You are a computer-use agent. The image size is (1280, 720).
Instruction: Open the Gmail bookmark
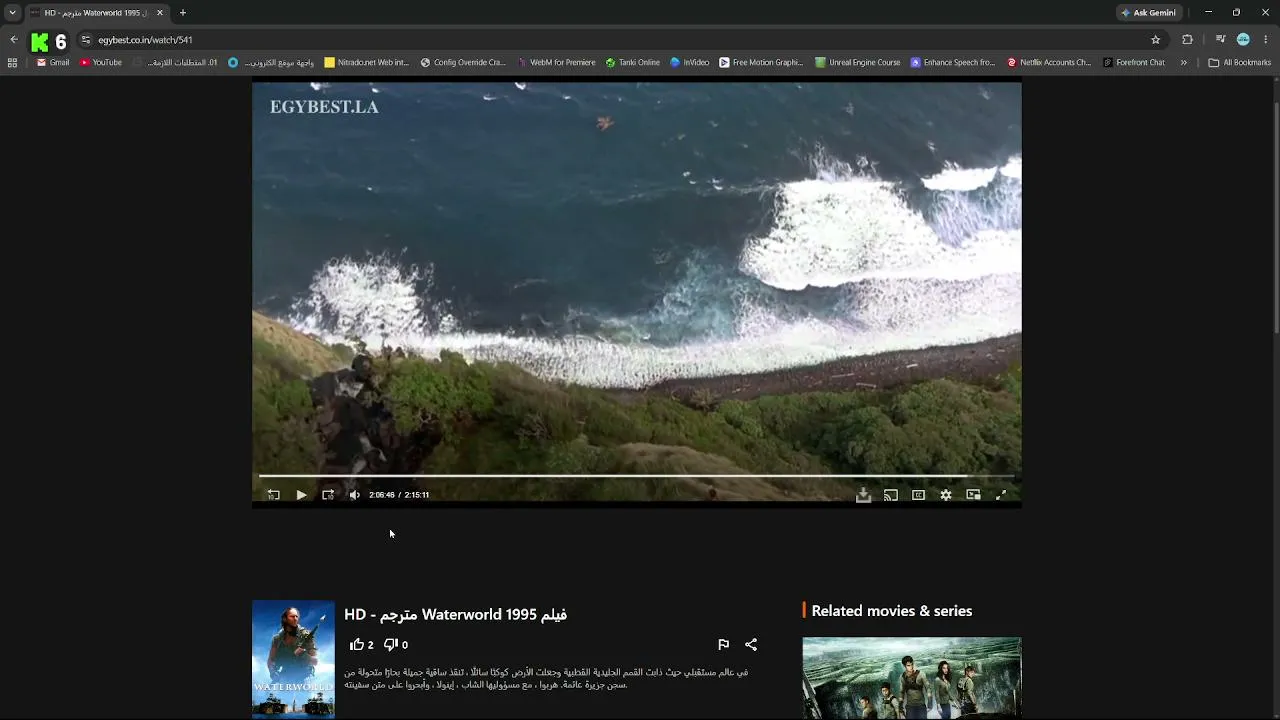tap(53, 62)
